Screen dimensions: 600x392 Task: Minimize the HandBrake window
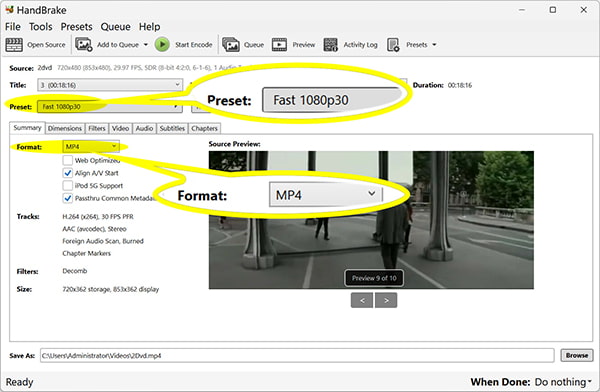[522, 10]
